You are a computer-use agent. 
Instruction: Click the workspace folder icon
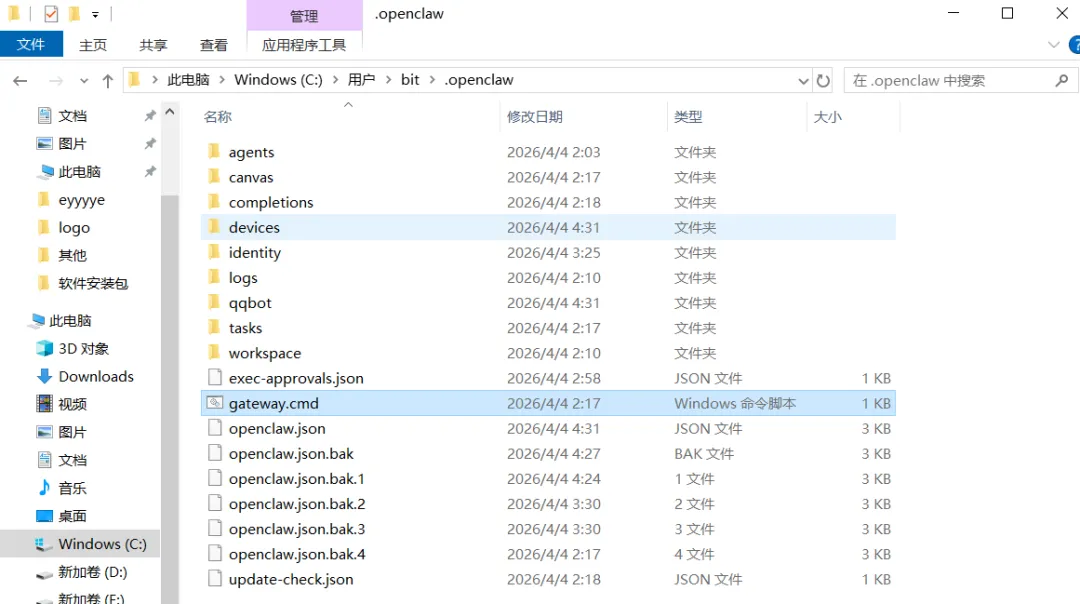214,353
